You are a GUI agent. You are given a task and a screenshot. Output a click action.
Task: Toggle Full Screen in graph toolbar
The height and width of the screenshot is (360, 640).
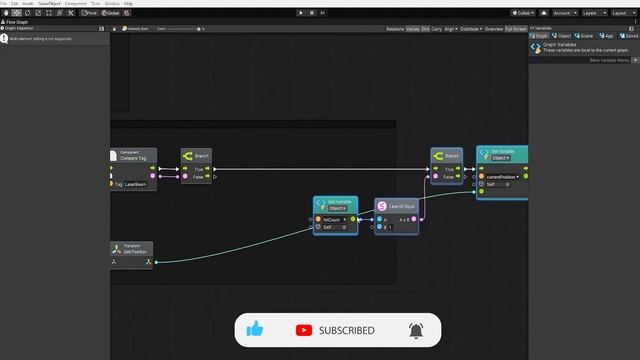(516, 29)
